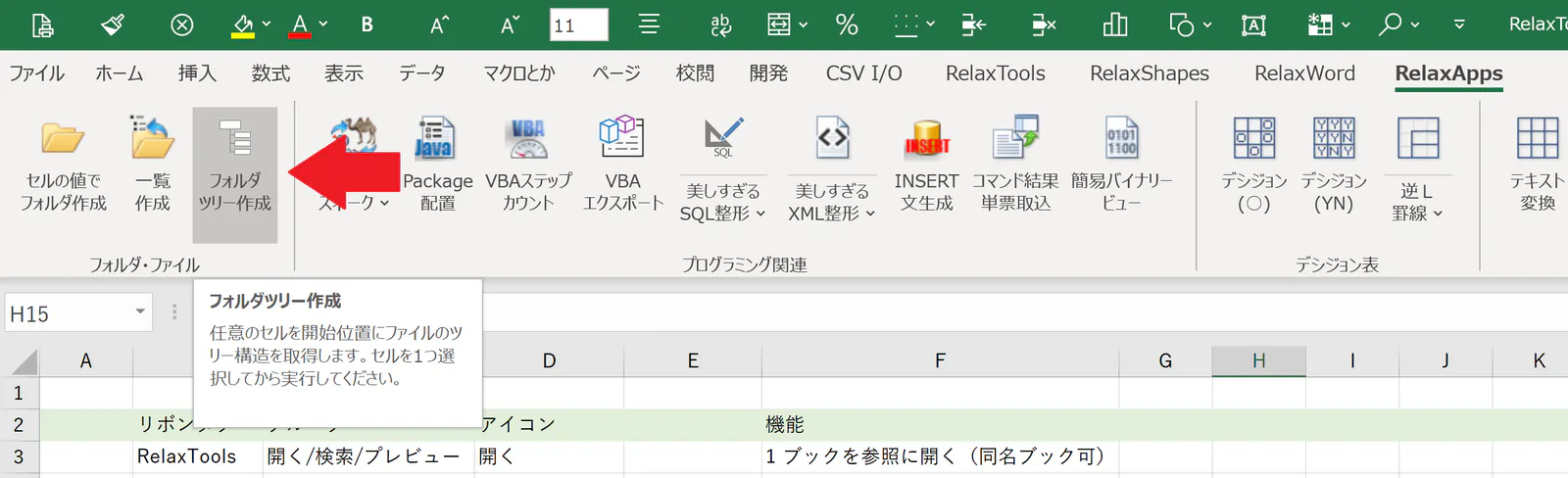Screen dimensions: 1568x478
Task: Select column F header
Action: (940, 361)
